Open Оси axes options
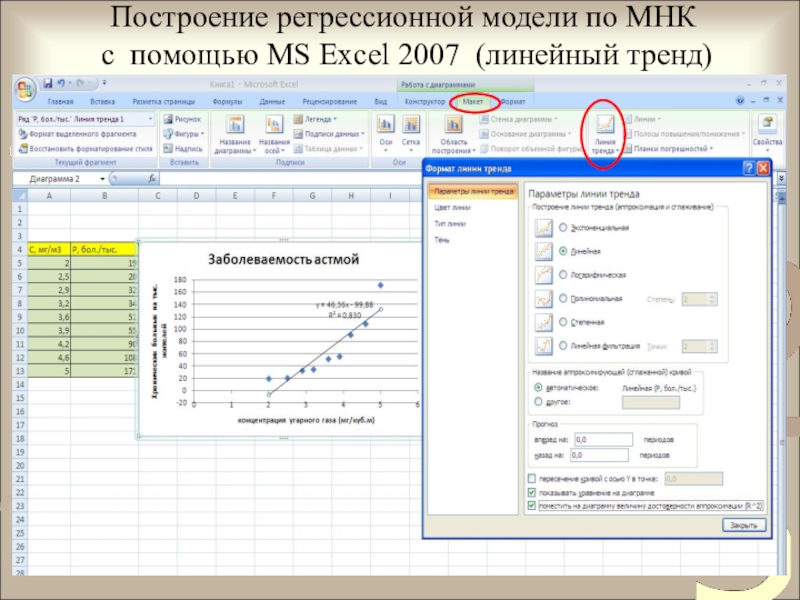 point(385,134)
